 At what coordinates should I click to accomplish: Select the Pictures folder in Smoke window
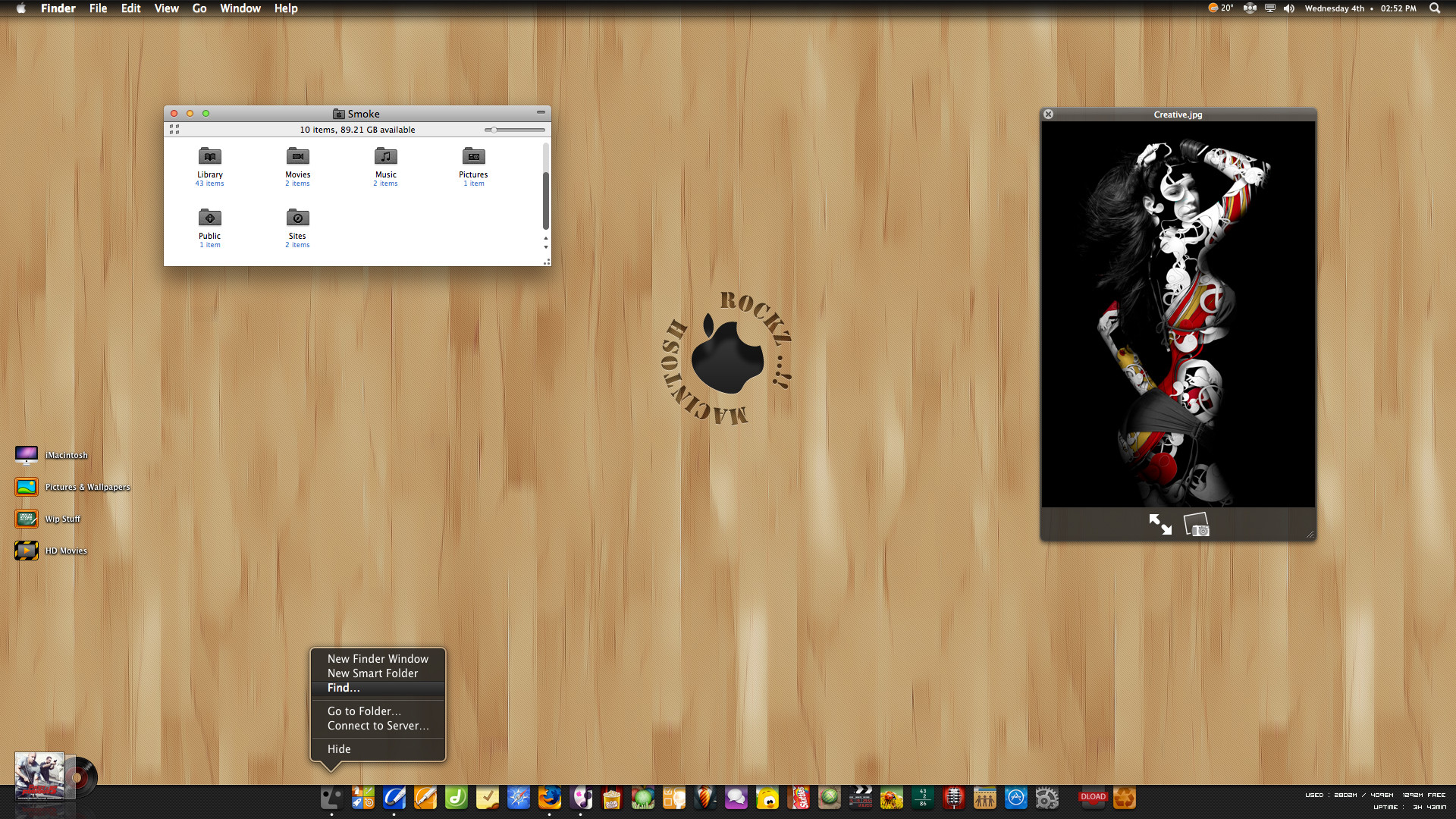point(474,166)
